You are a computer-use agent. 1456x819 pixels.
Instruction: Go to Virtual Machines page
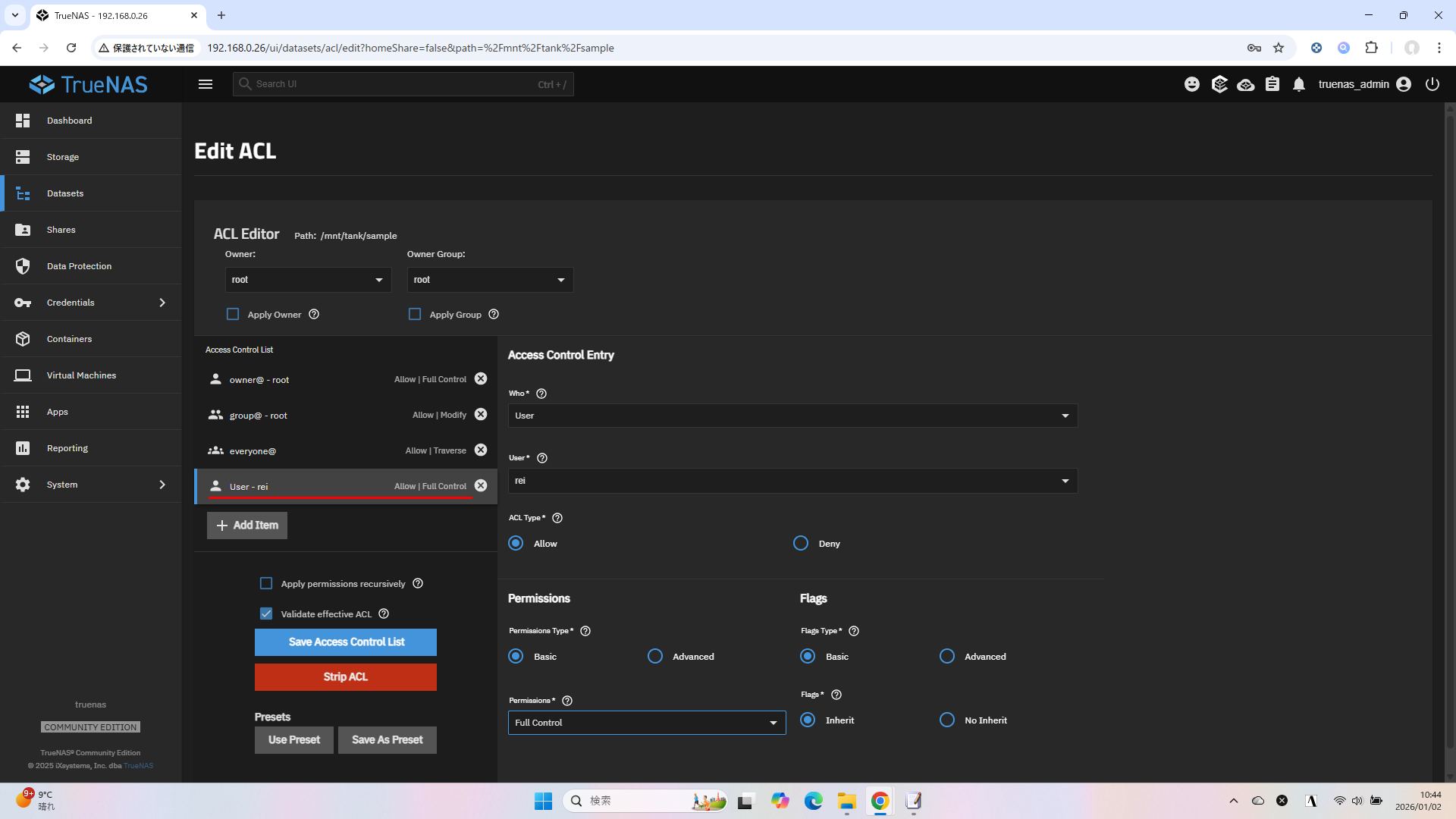[81, 375]
